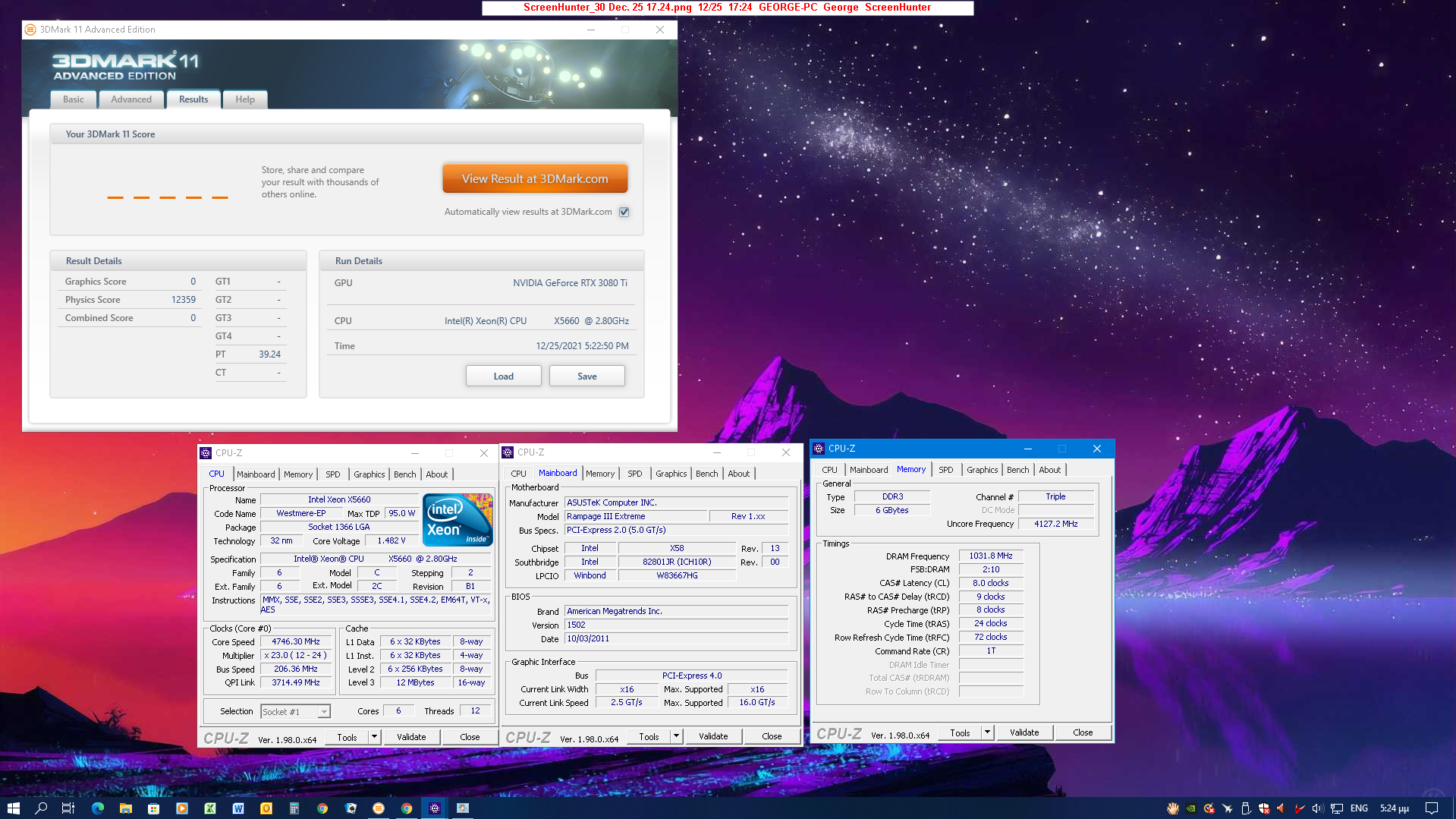The height and width of the screenshot is (819, 1456).
Task: Open Calculator from the taskbar
Action: click(294, 808)
